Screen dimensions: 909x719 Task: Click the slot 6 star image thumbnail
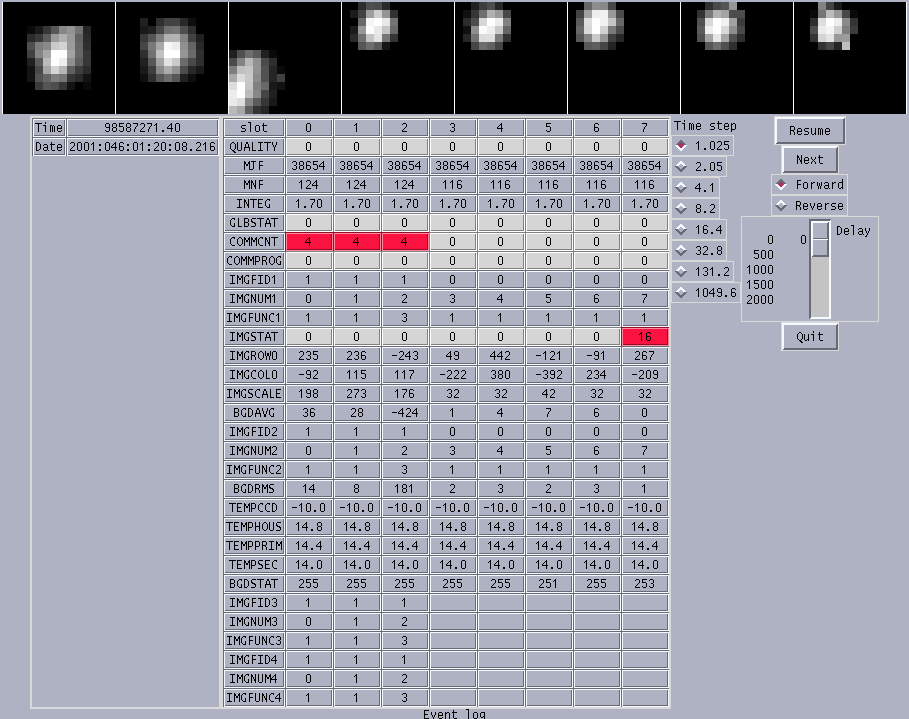(737, 57)
